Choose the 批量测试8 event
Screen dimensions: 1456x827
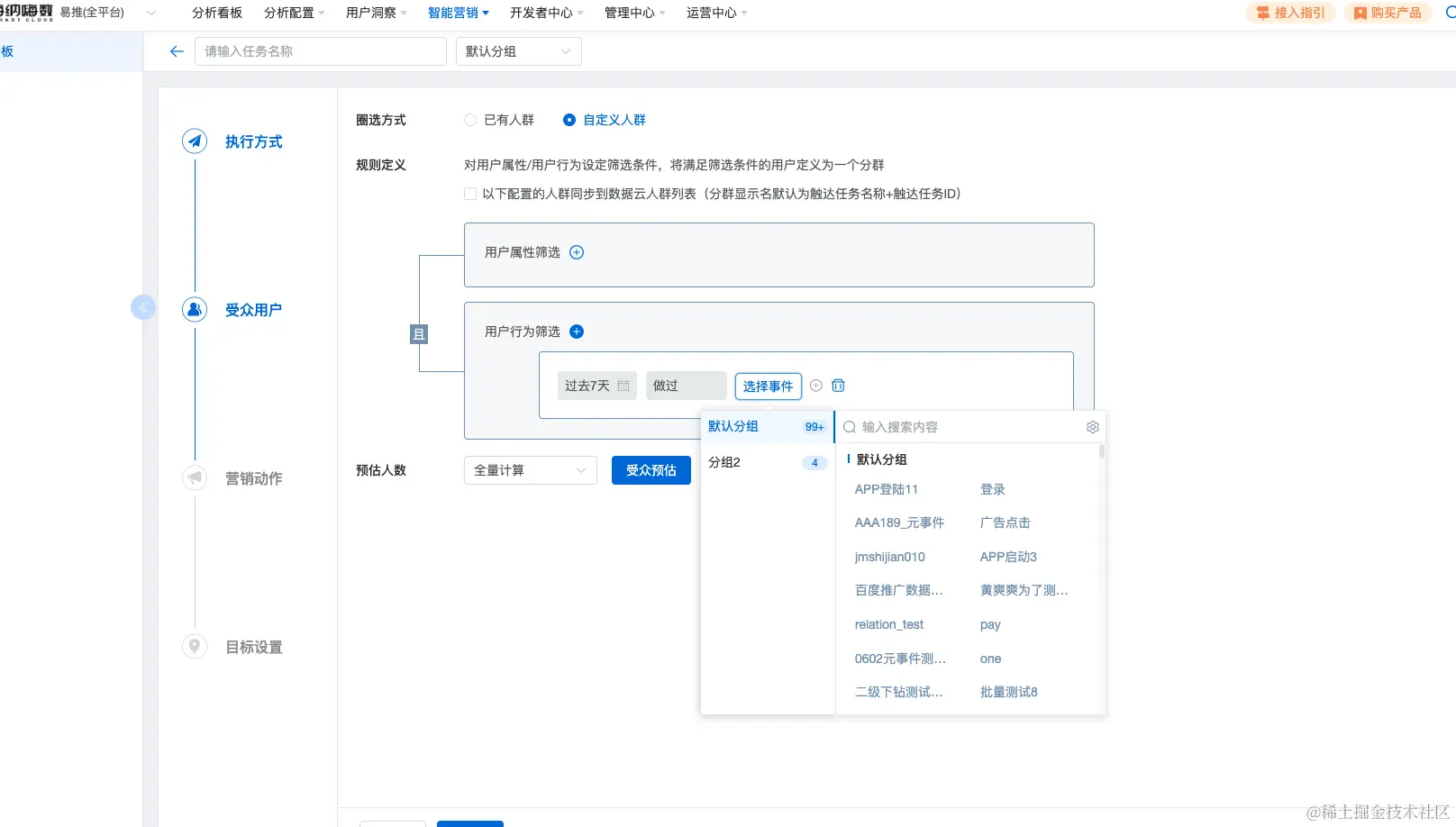click(1009, 692)
